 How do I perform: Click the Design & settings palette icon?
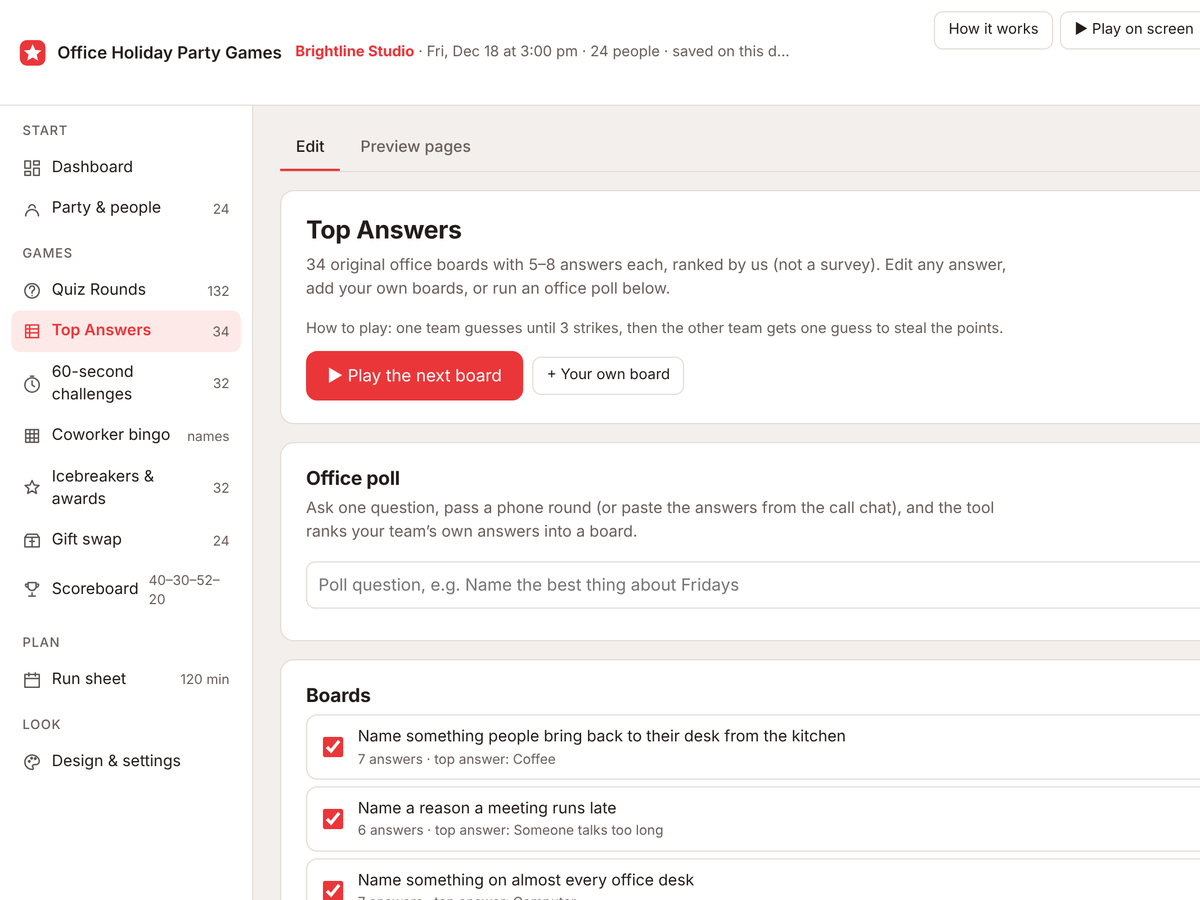click(32, 761)
